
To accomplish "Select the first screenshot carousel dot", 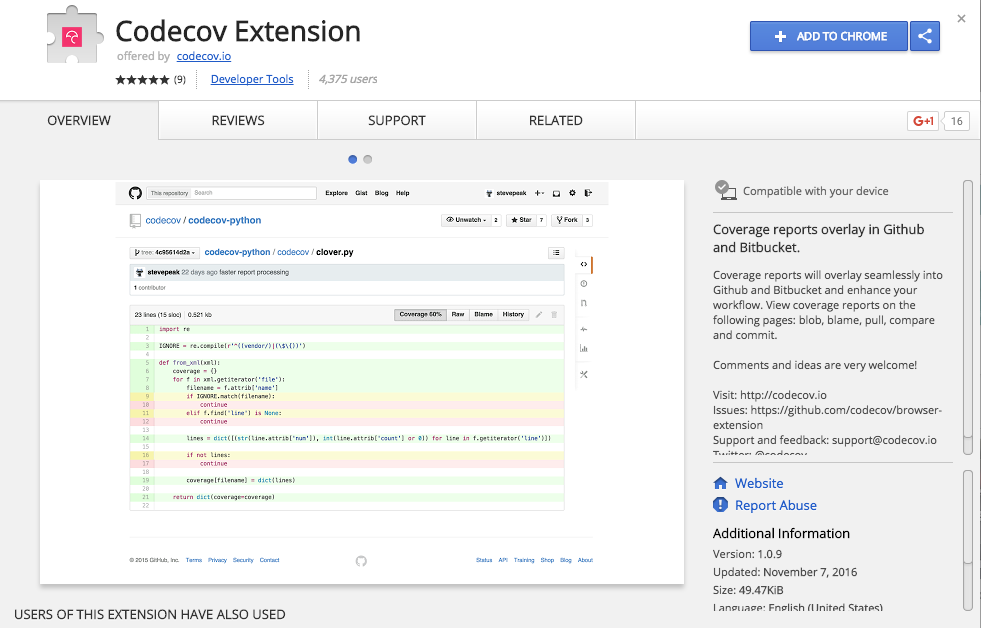I will [x=353, y=159].
